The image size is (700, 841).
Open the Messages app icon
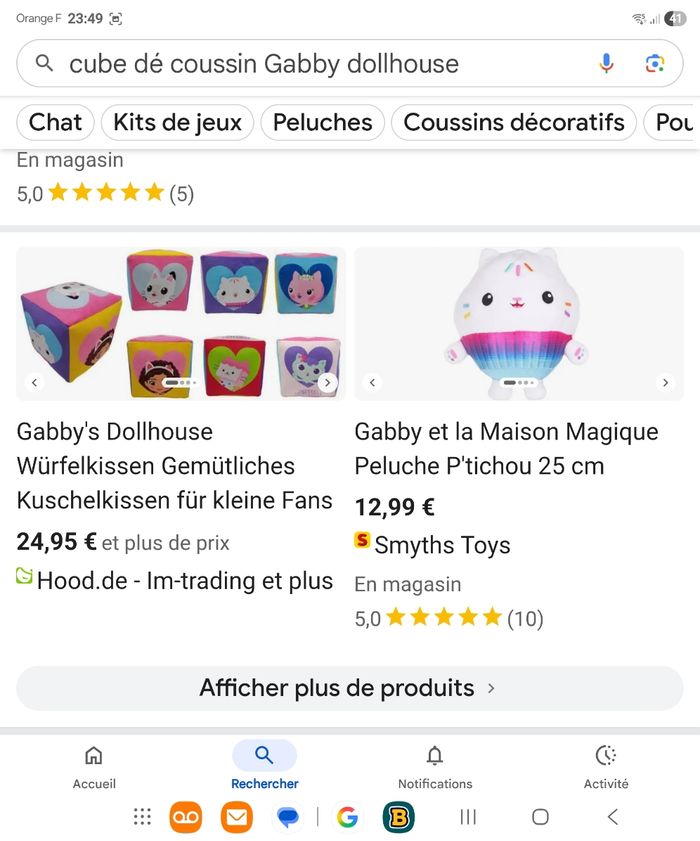[287, 817]
